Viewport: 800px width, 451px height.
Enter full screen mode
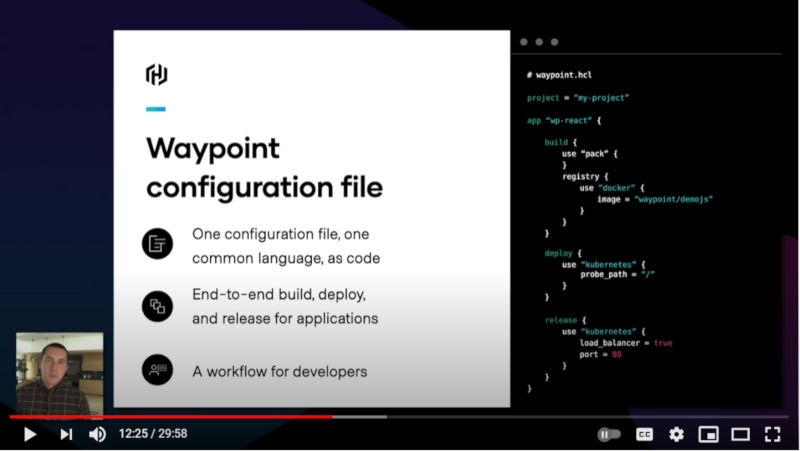point(772,434)
